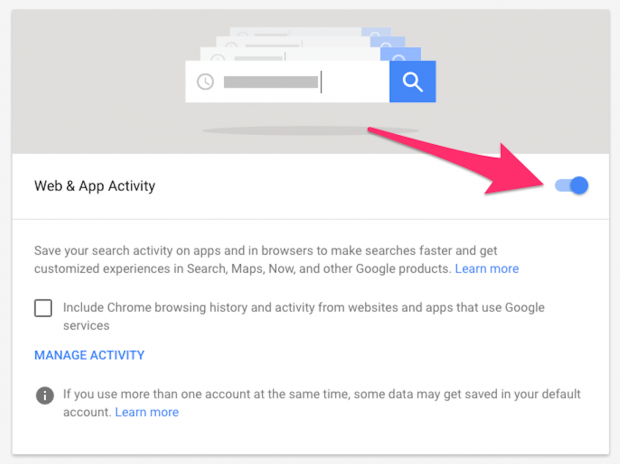The width and height of the screenshot is (620, 464).
Task: Select the Web & App Activity heading
Action: click(95, 186)
